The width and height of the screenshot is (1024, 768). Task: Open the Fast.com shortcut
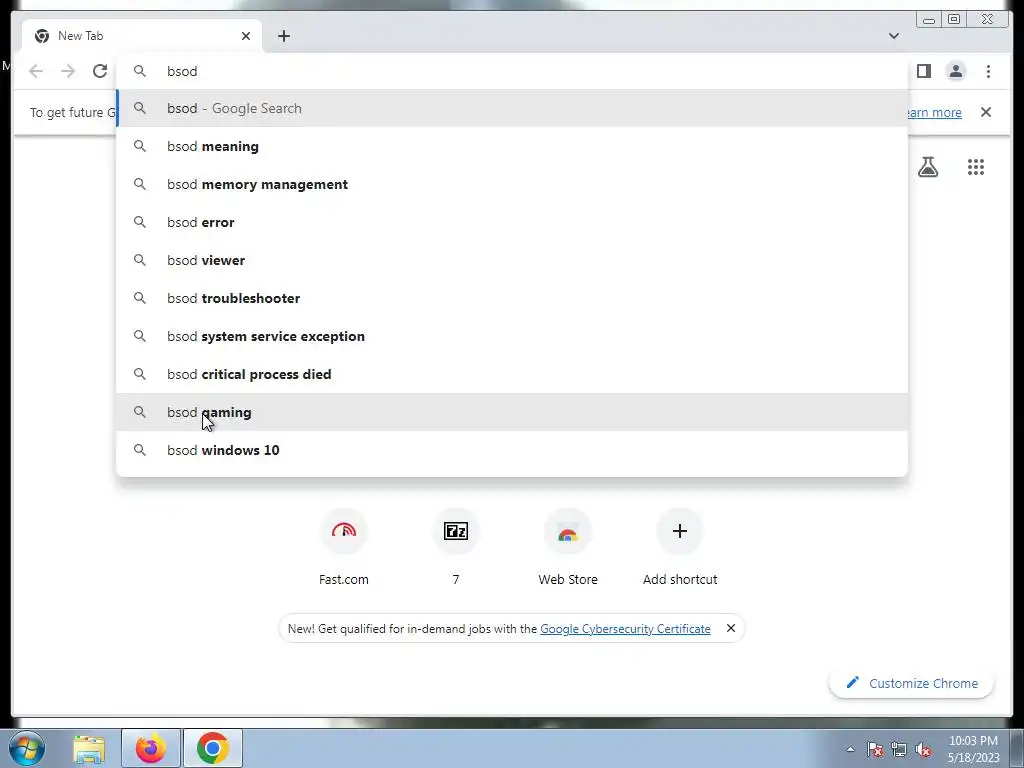coord(344,547)
